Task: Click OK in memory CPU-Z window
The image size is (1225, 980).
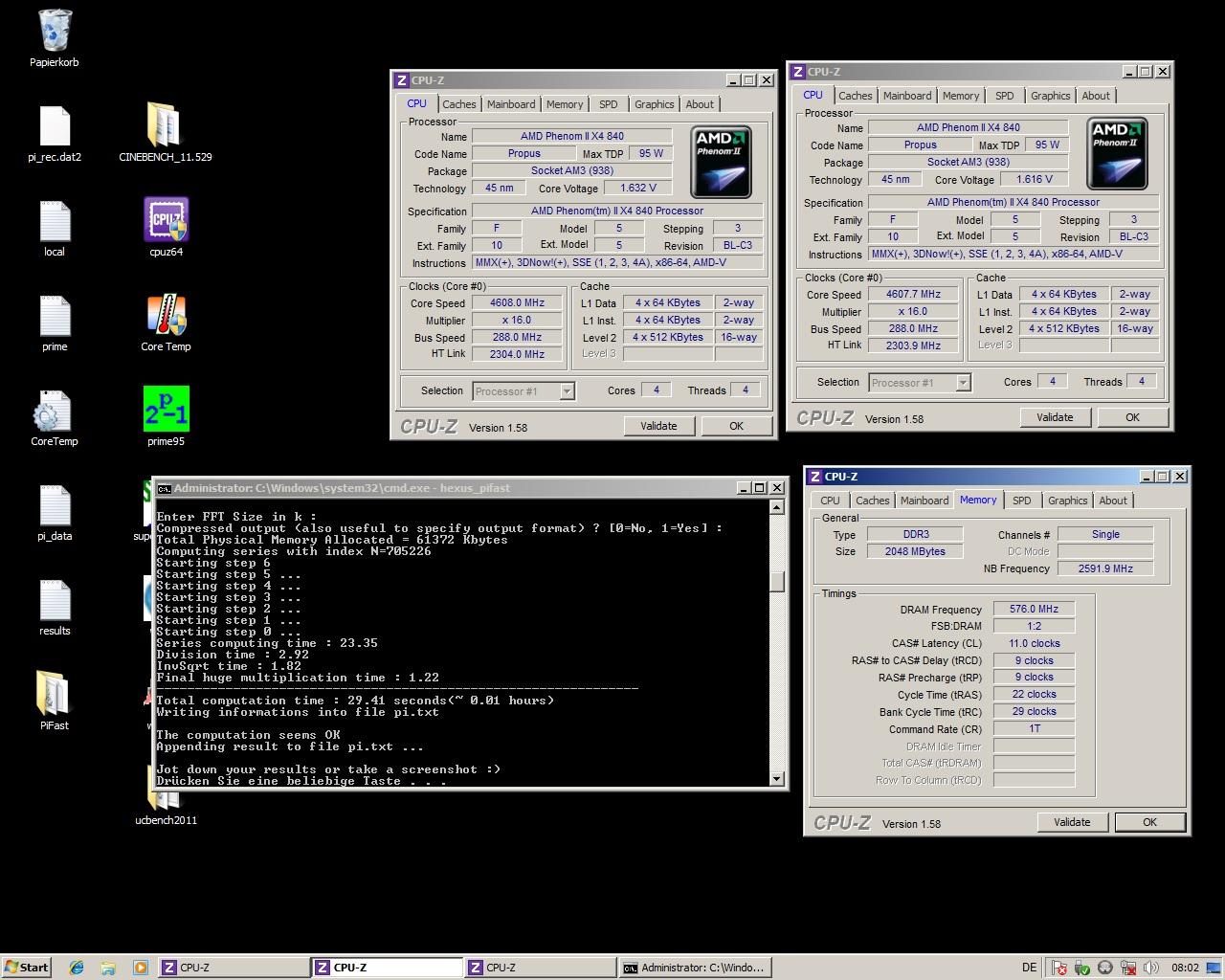Action: point(1149,822)
